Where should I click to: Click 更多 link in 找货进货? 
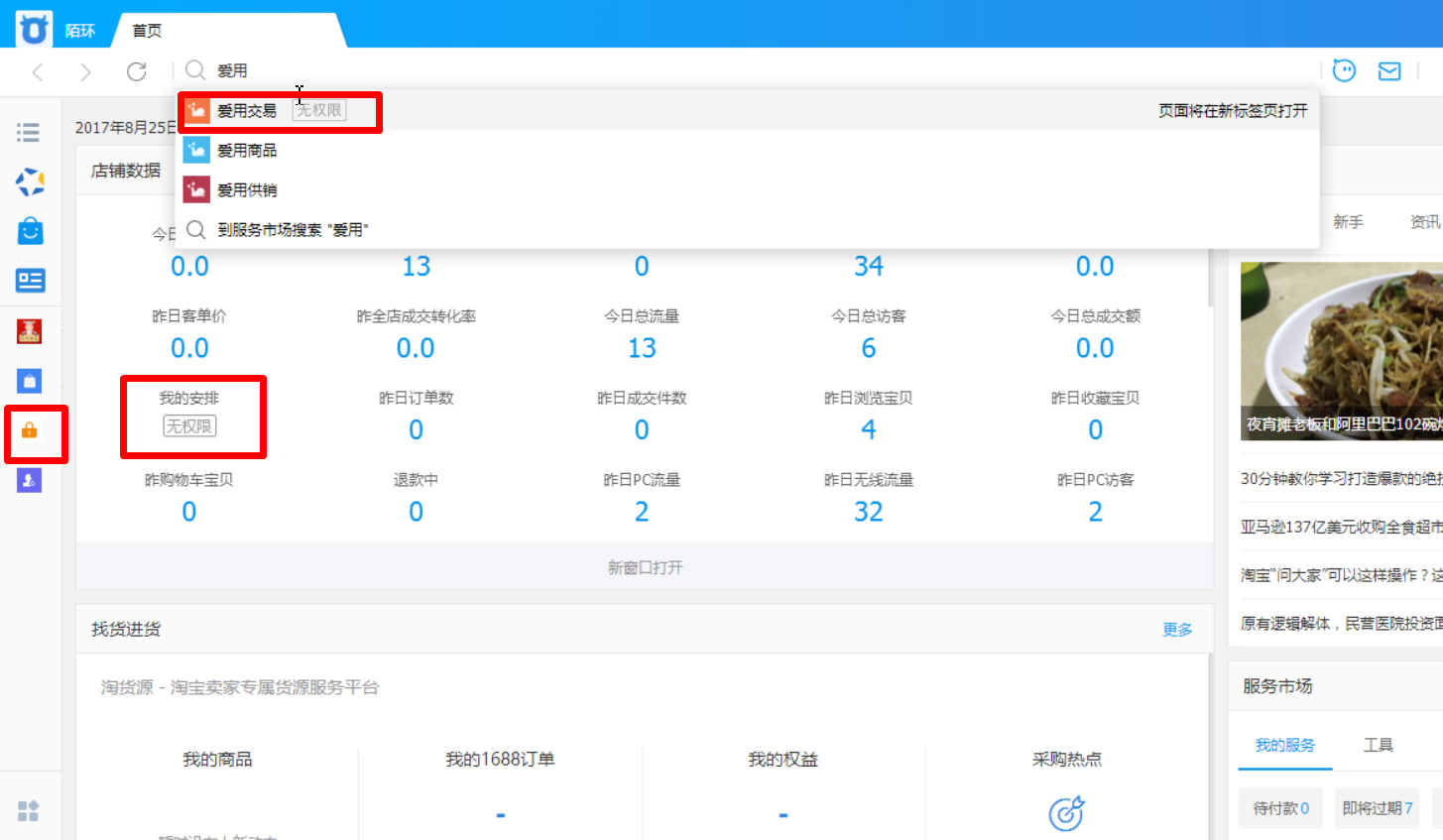[x=1177, y=630]
